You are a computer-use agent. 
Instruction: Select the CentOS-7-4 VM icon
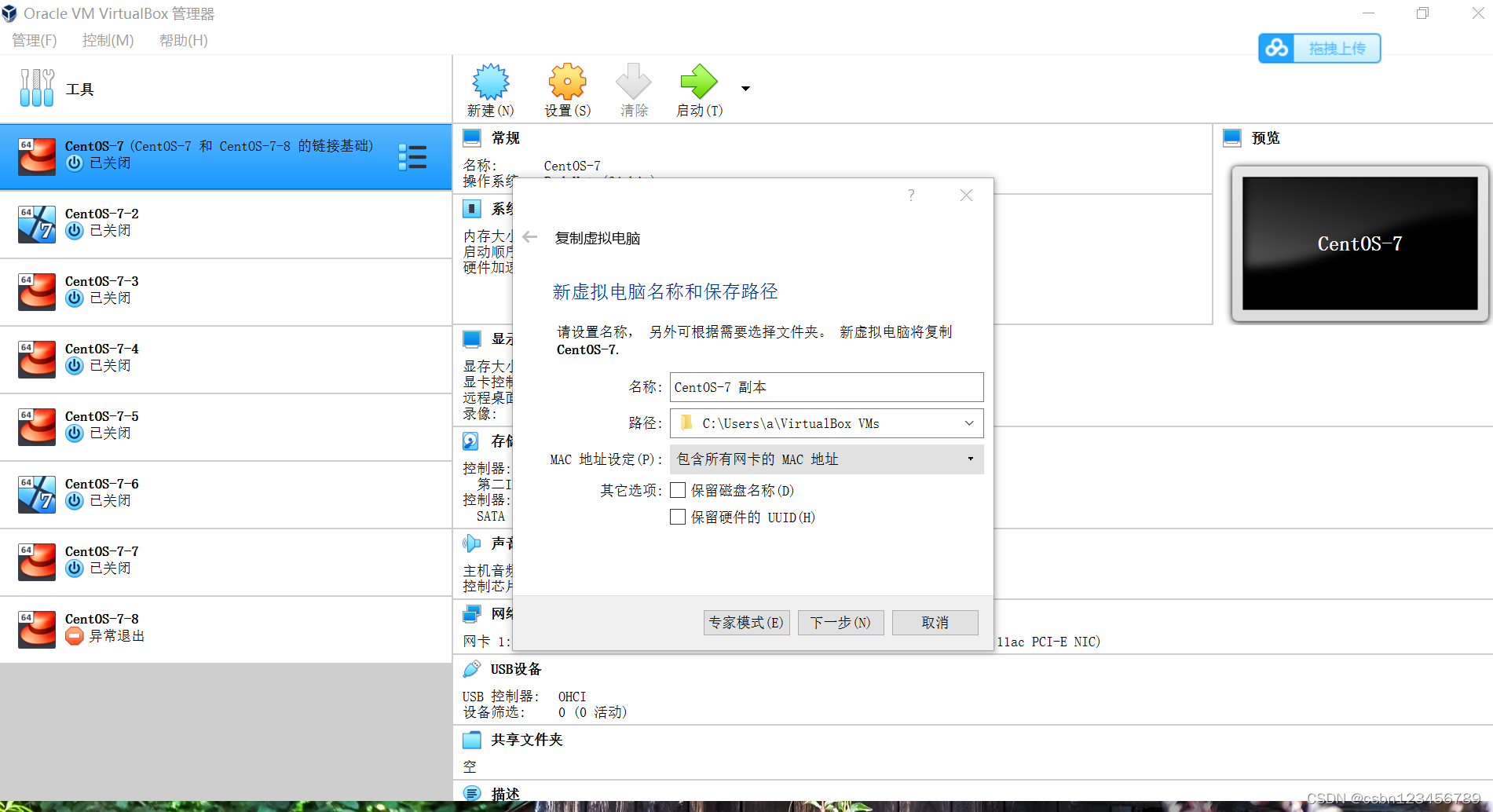(x=37, y=360)
